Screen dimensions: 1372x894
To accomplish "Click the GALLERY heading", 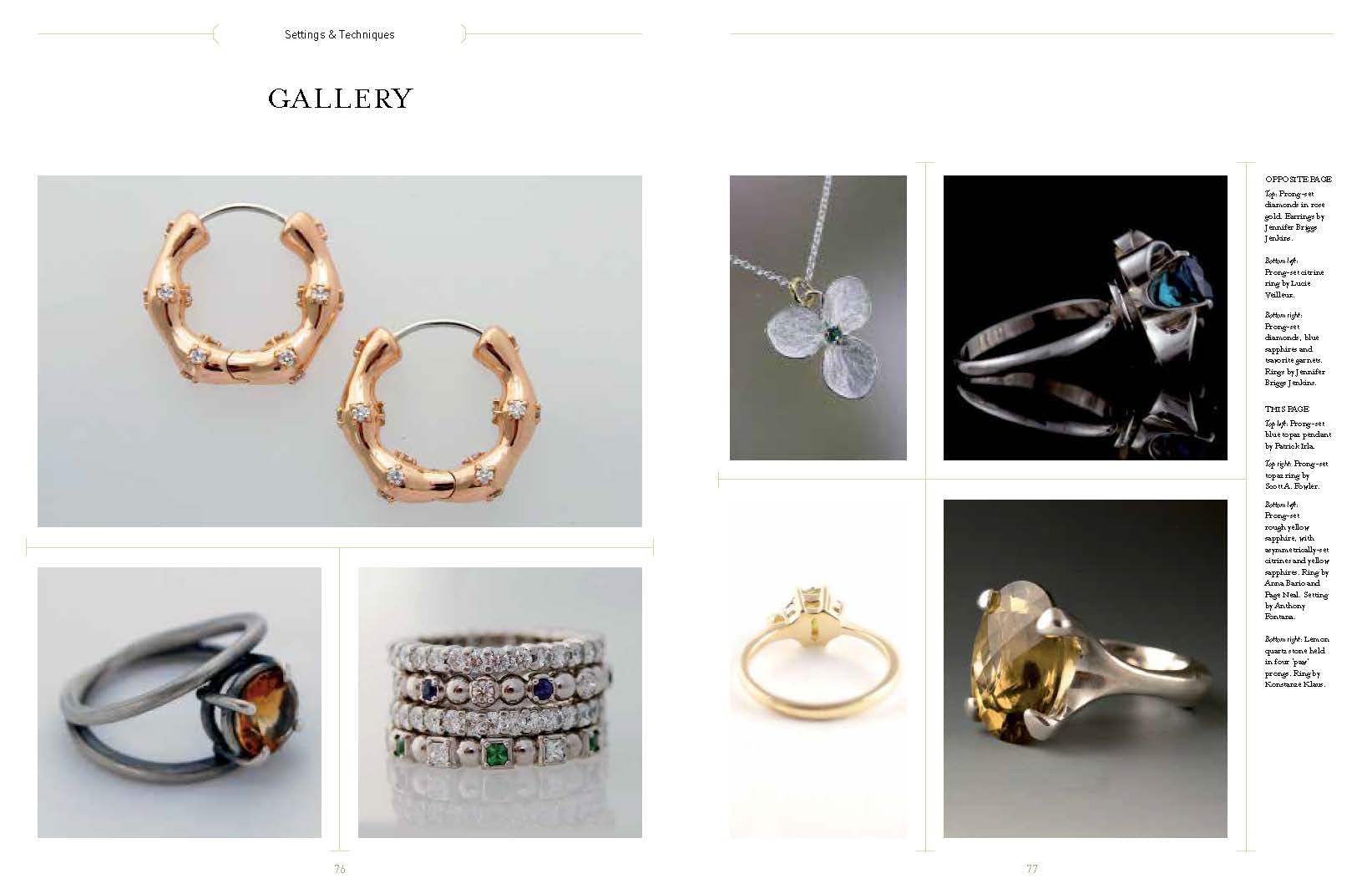I will [341, 99].
